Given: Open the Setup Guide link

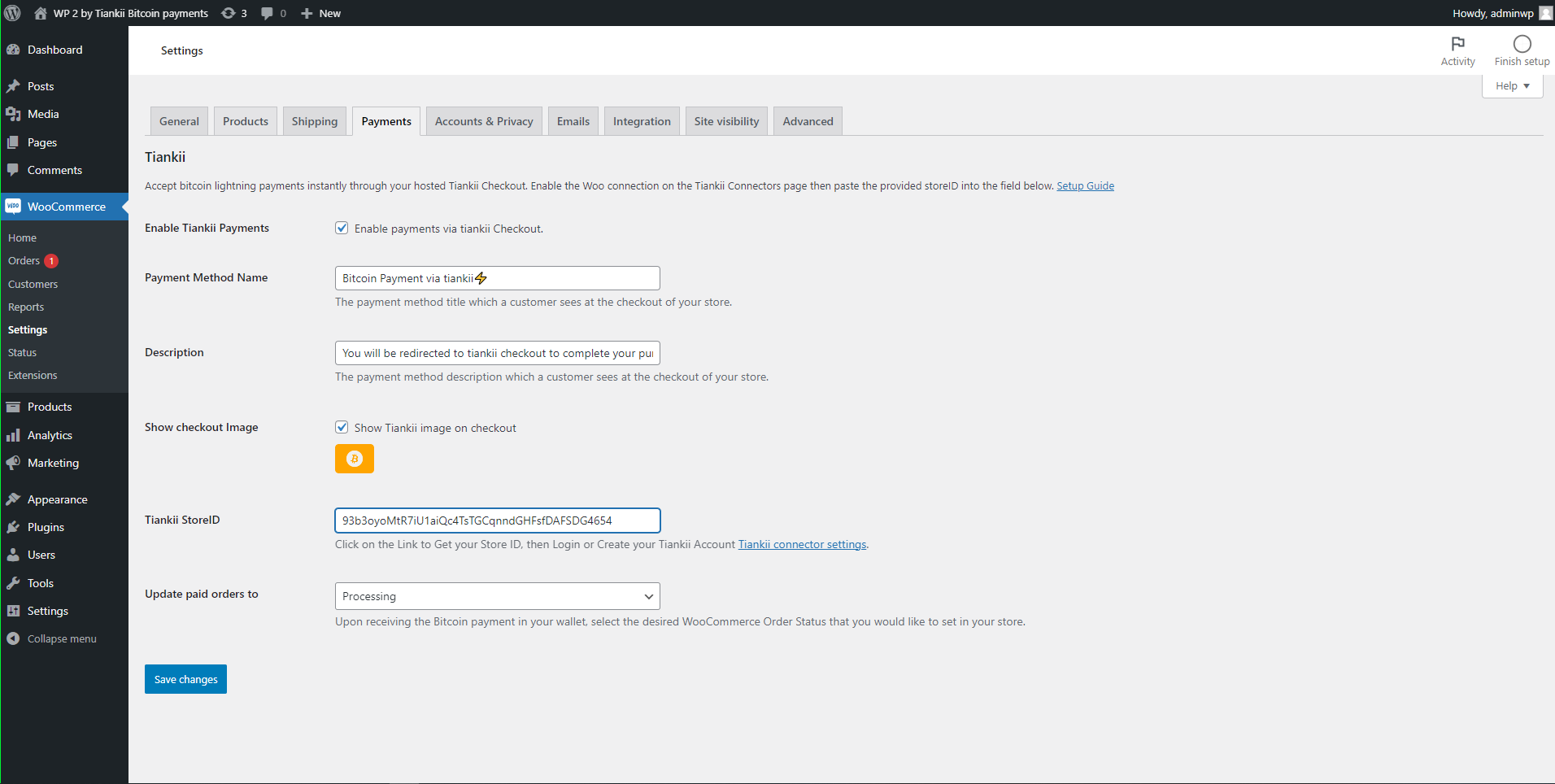Looking at the screenshot, I should pyautogui.click(x=1085, y=185).
